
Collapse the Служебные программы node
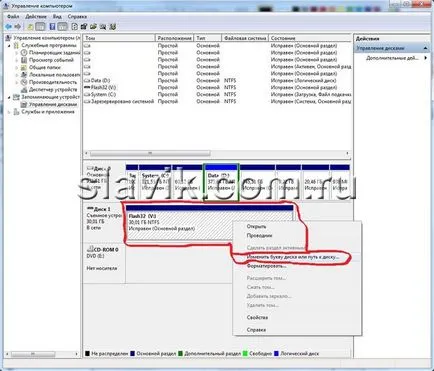[x=9, y=46]
